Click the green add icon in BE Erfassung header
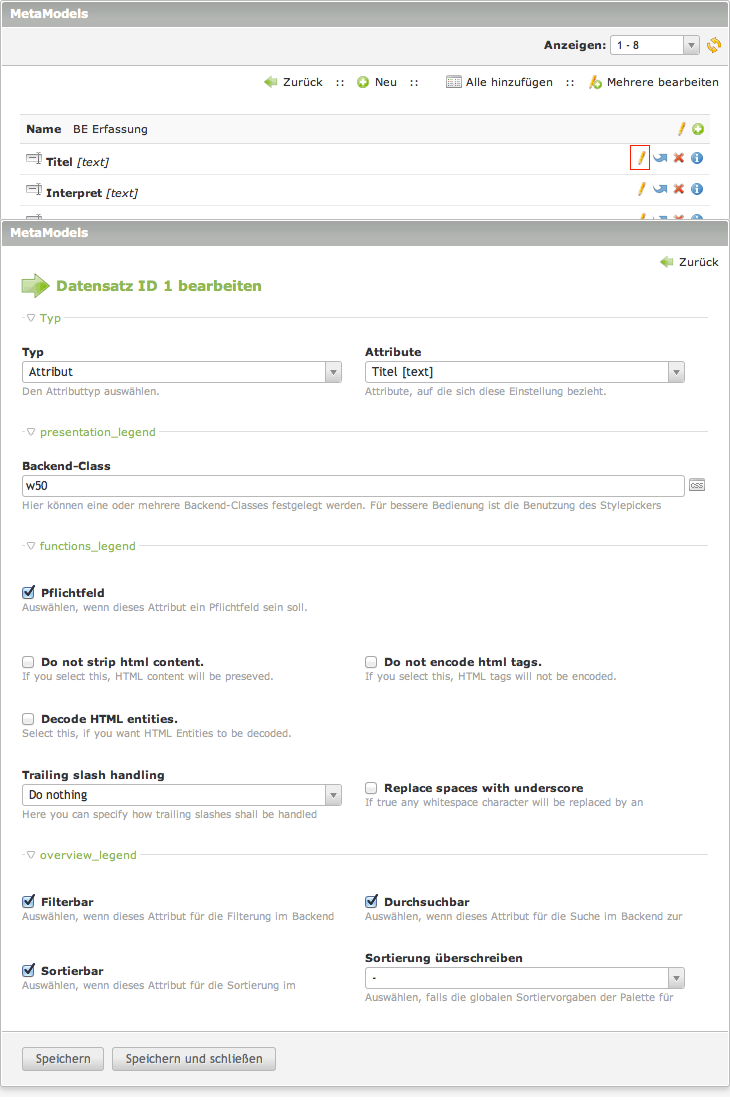The height and width of the screenshot is (1100, 730). (x=698, y=129)
